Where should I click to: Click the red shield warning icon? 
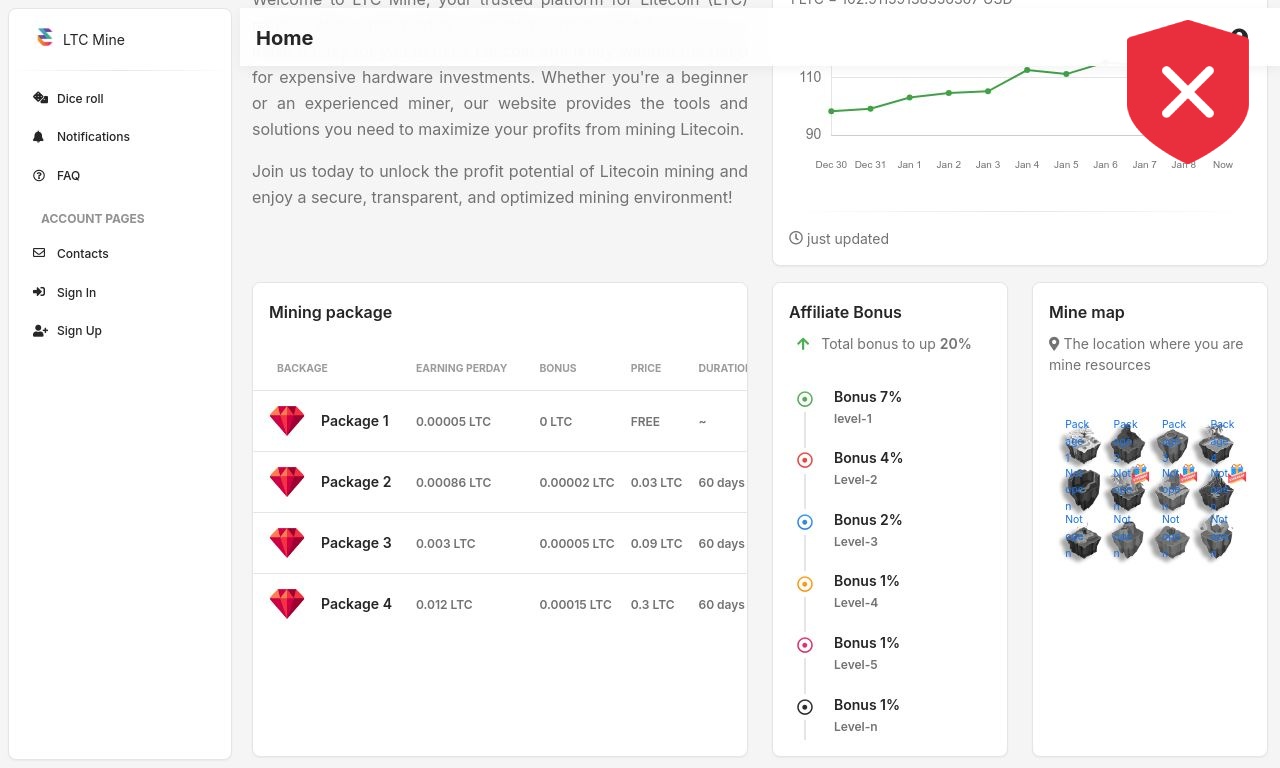tap(1188, 91)
